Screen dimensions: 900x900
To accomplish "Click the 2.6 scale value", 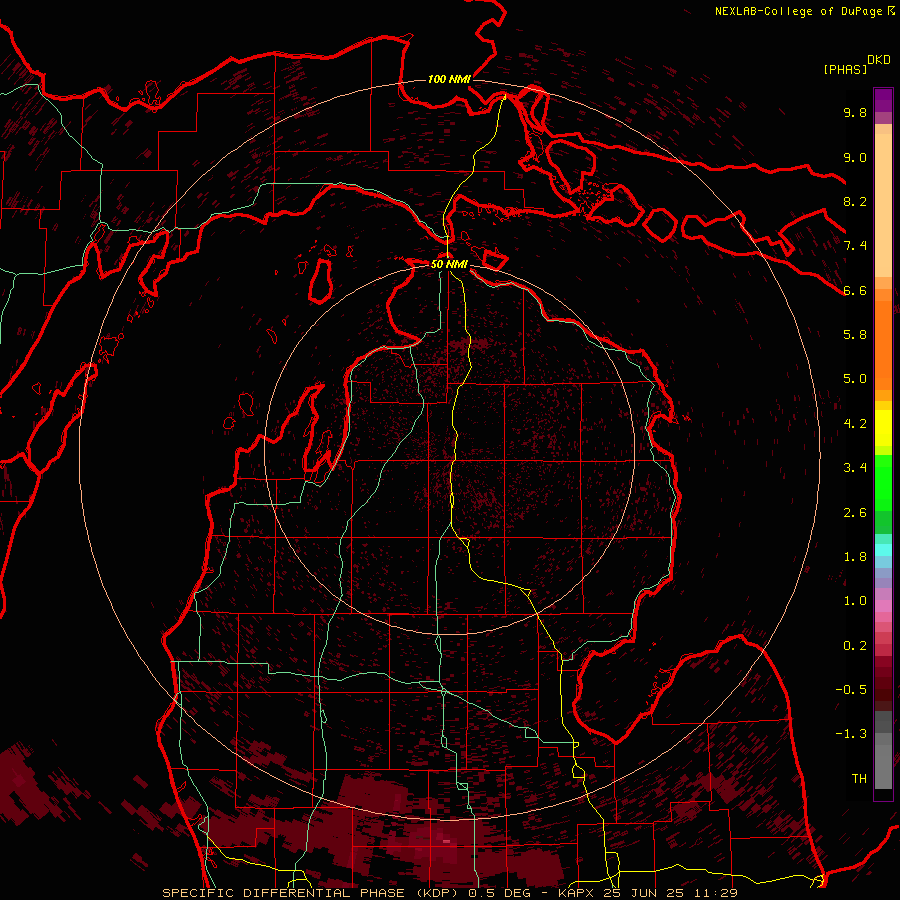I will 855,513.
